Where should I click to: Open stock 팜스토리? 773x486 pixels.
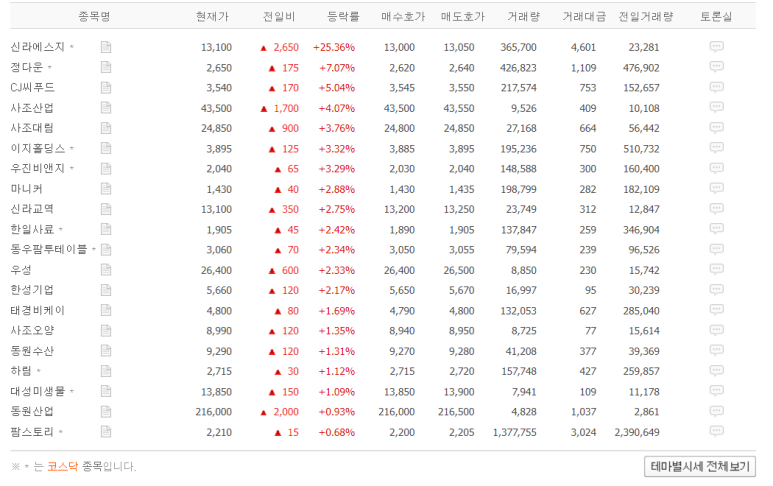click(32, 432)
